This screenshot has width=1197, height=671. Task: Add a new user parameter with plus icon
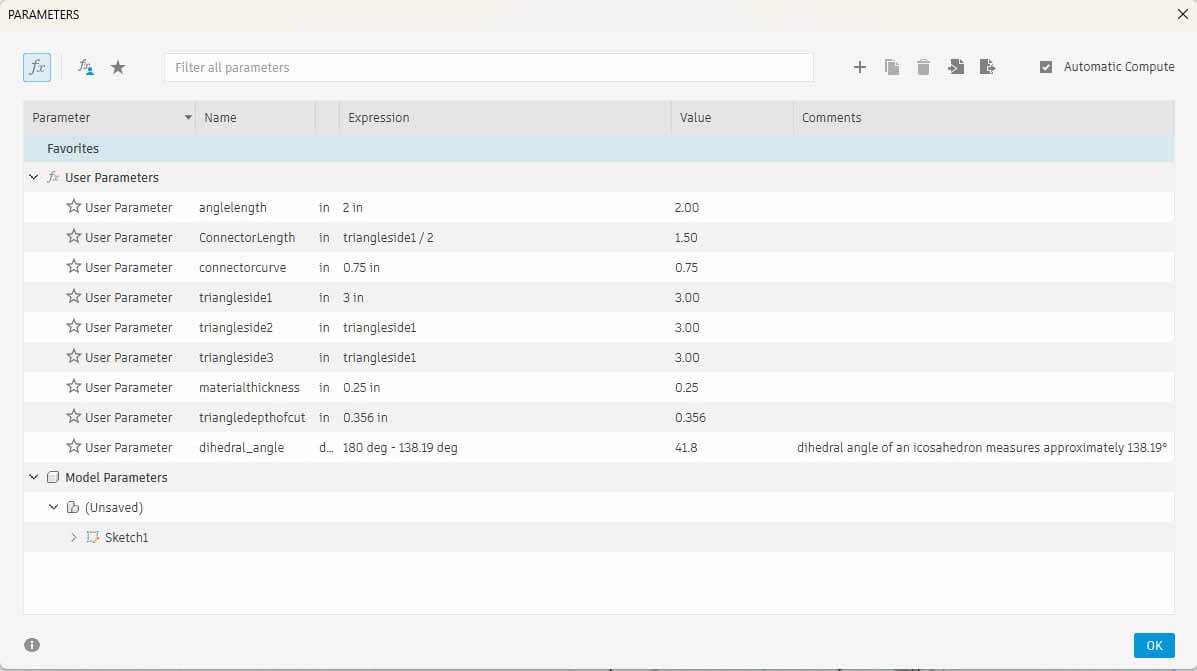coord(860,67)
